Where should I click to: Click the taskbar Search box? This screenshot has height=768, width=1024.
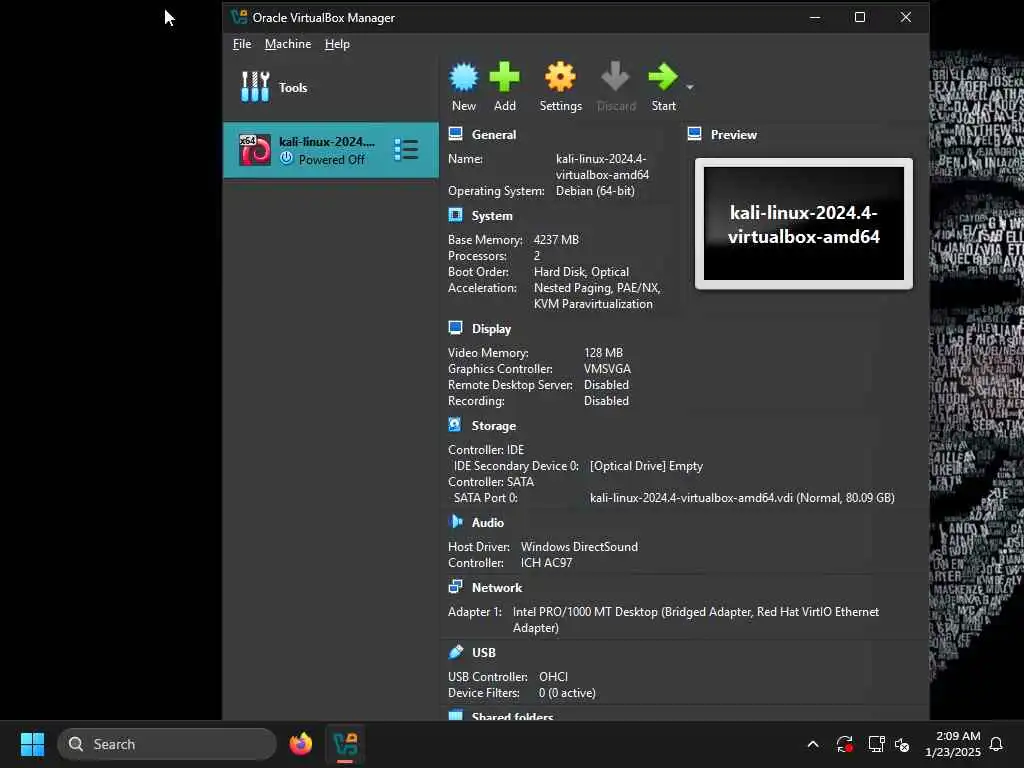[167, 744]
